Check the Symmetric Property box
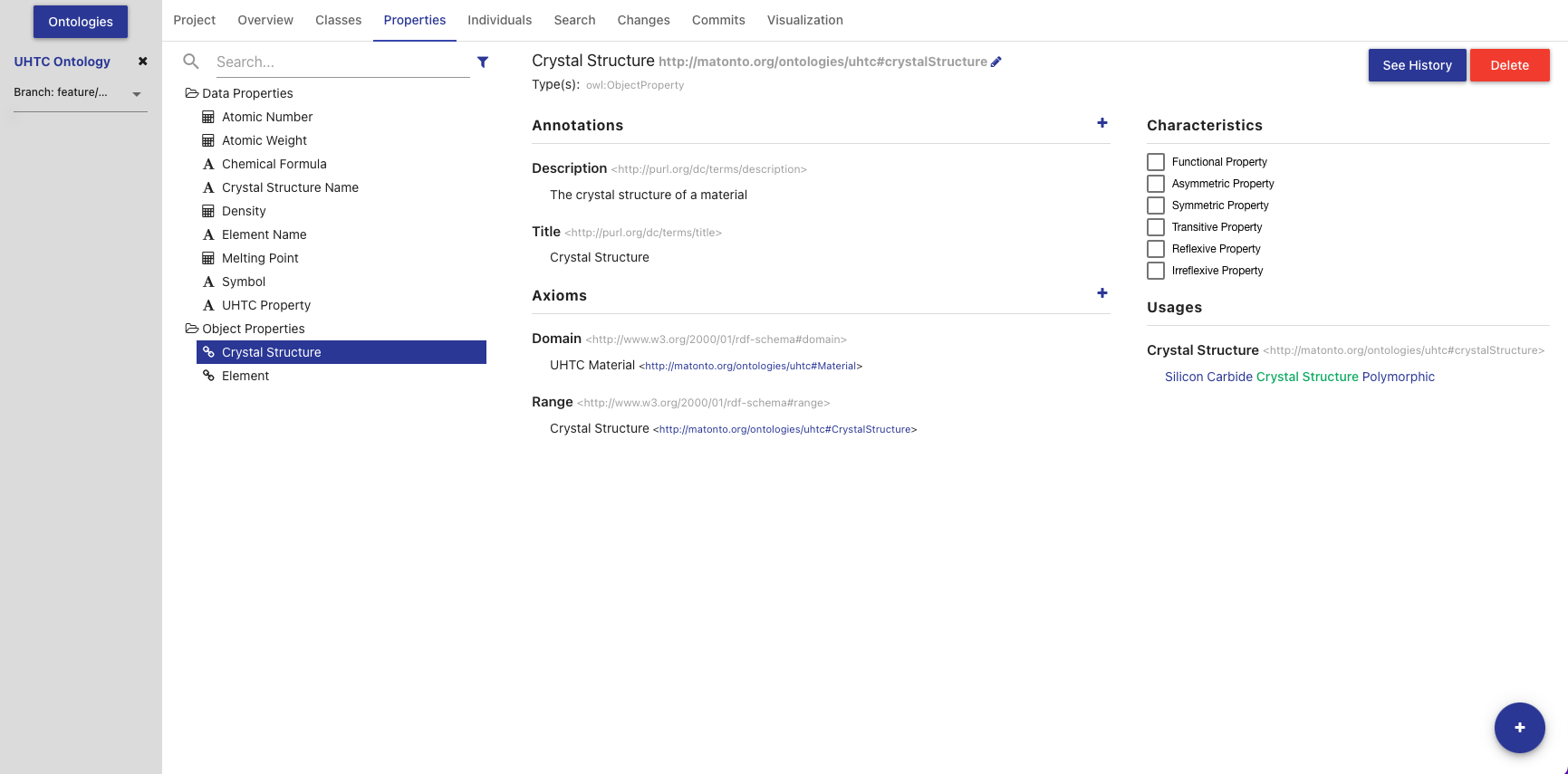Viewport: 1568px width, 774px height. click(x=1156, y=205)
